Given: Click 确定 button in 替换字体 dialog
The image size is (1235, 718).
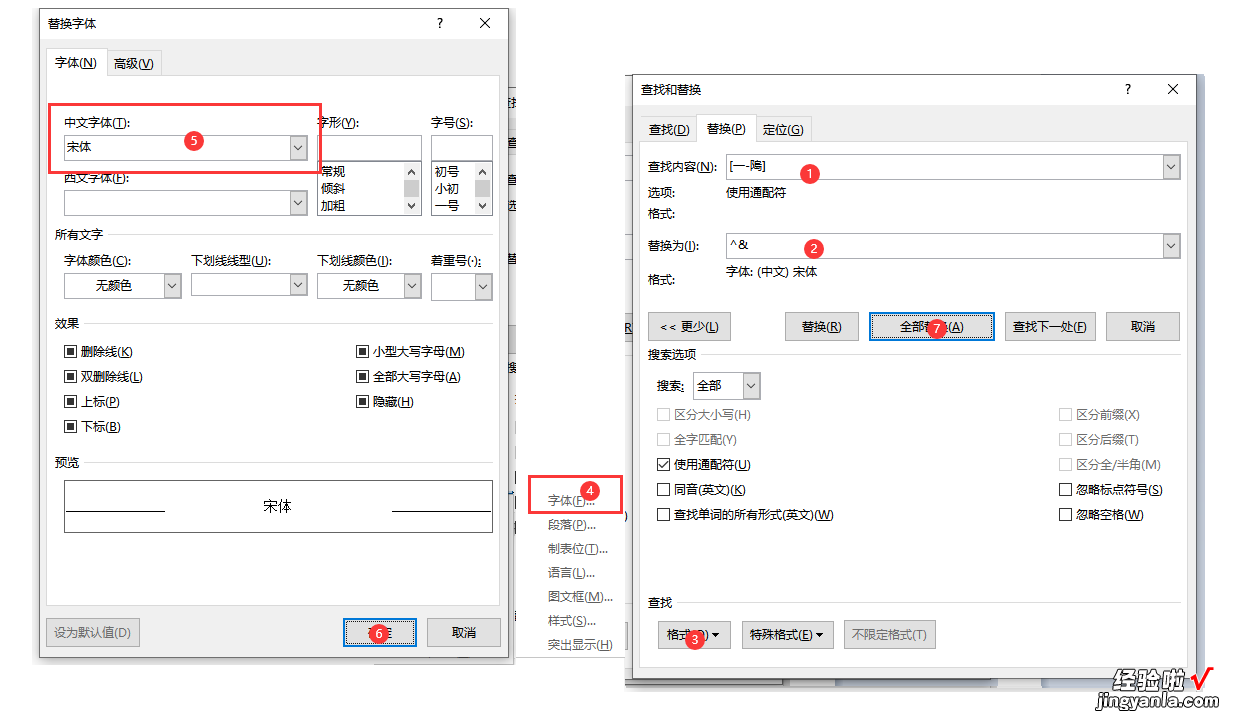Looking at the screenshot, I should click(380, 632).
